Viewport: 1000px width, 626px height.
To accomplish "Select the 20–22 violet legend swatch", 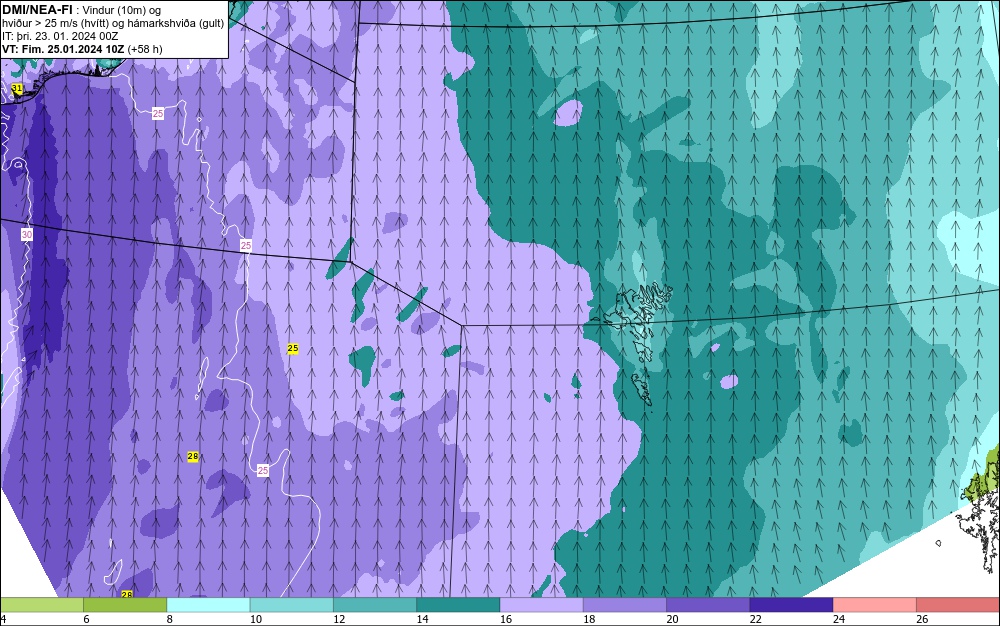I will click(708, 604).
